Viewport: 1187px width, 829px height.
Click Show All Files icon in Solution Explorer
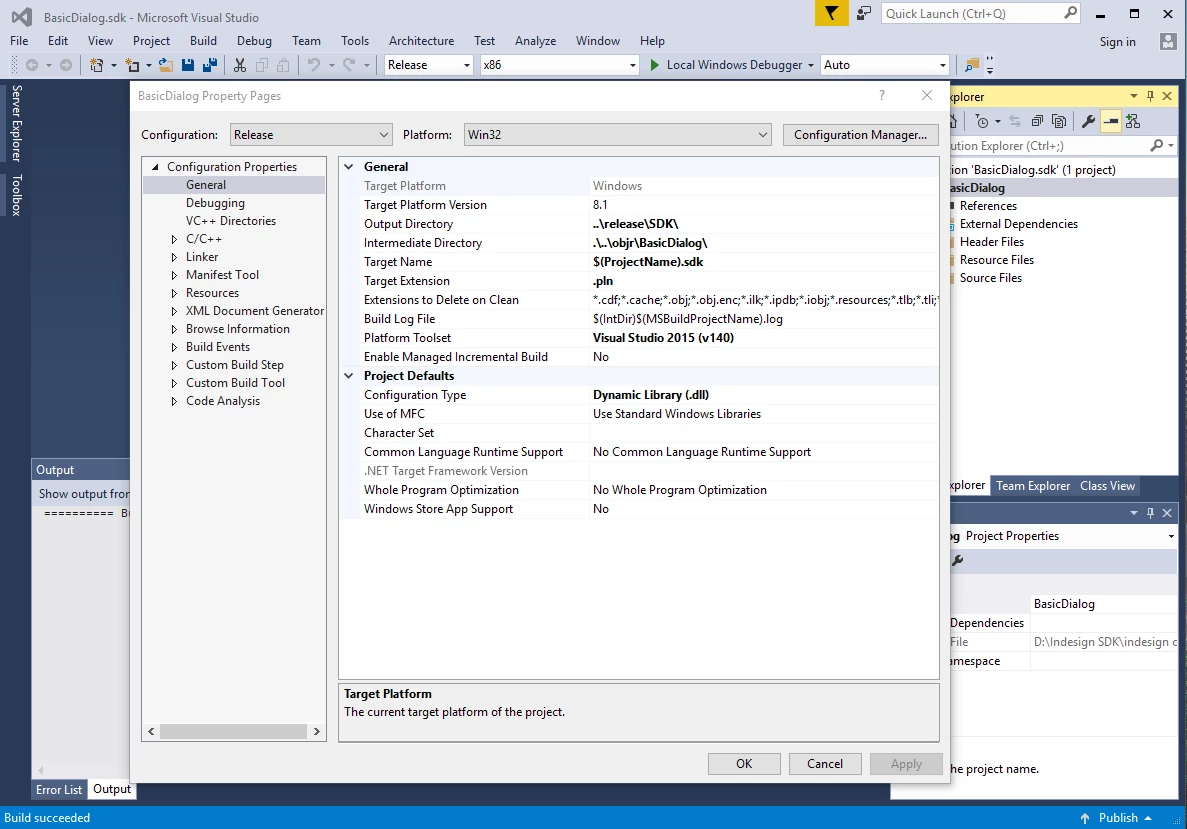(x=1060, y=121)
